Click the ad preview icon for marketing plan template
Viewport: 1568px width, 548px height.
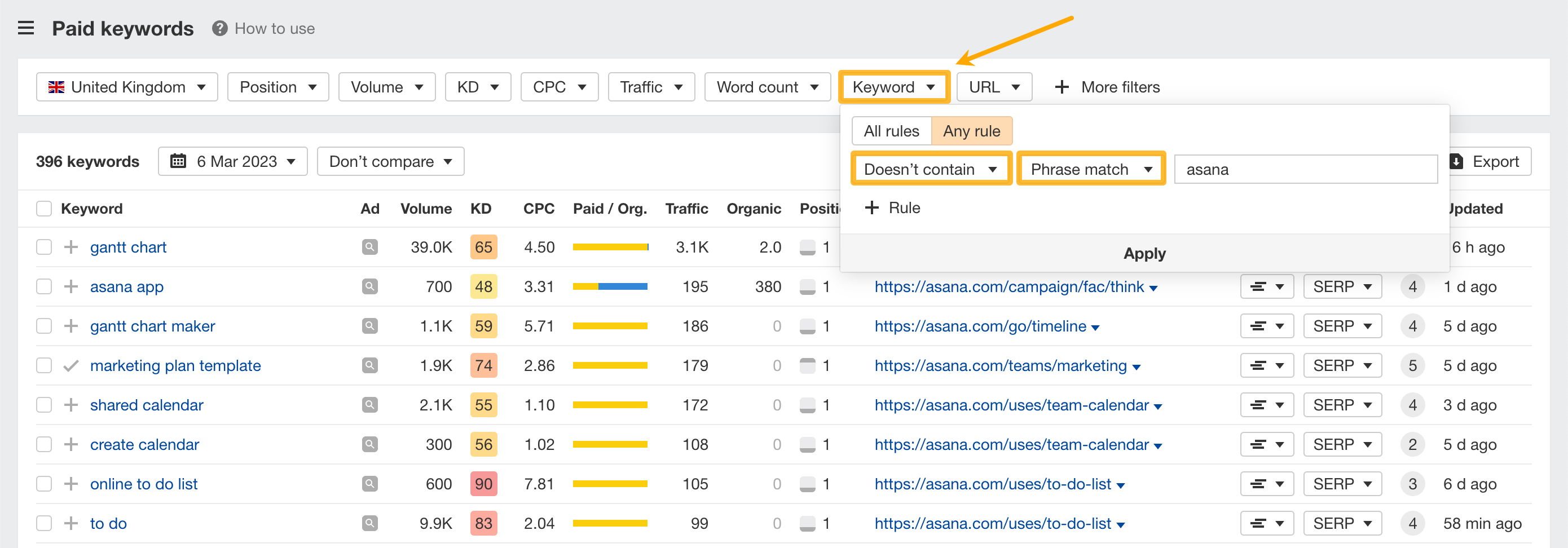coord(369,365)
